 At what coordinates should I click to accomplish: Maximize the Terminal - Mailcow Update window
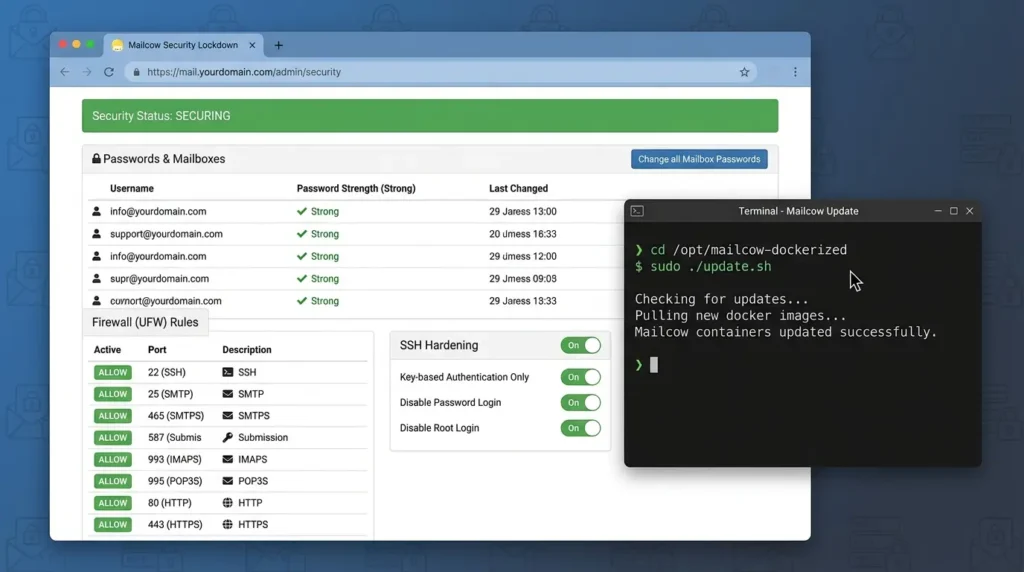click(x=953, y=211)
